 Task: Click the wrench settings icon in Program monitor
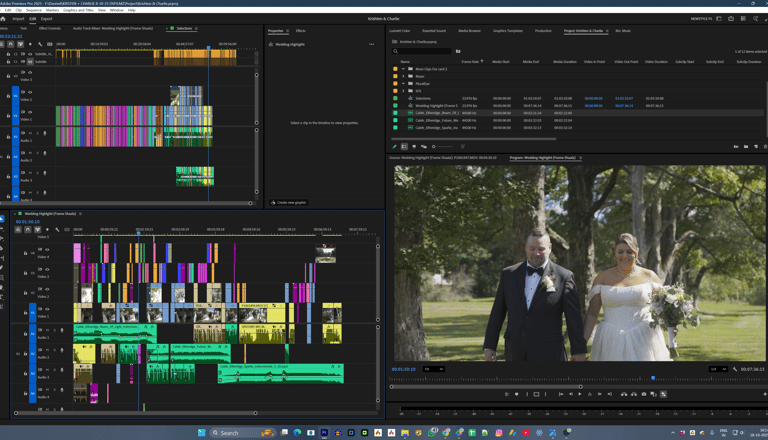[734, 369]
